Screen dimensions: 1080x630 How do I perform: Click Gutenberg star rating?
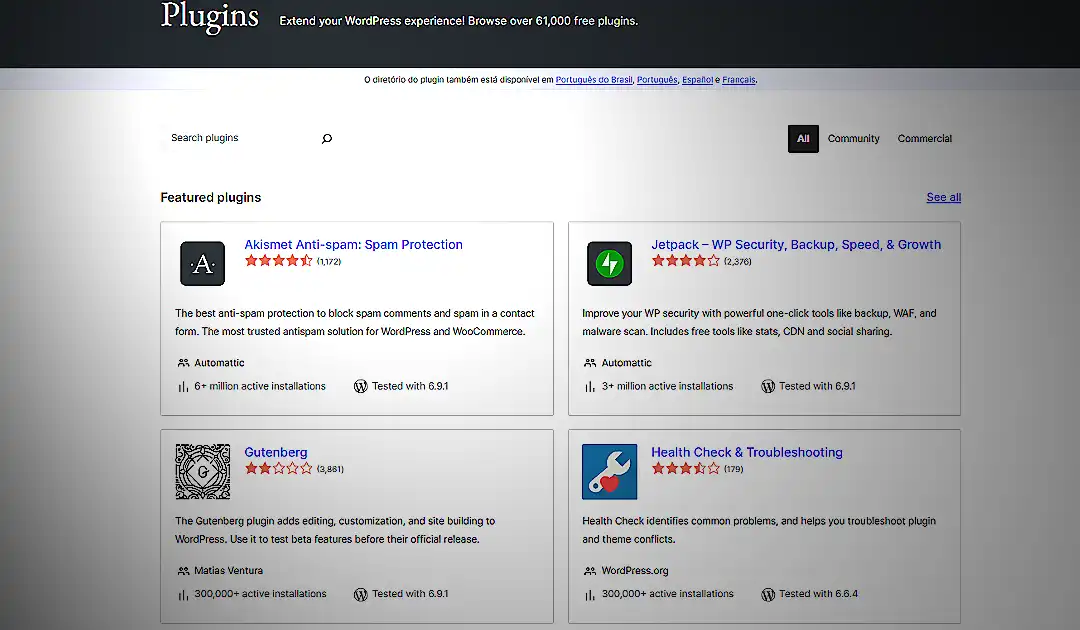coord(279,469)
